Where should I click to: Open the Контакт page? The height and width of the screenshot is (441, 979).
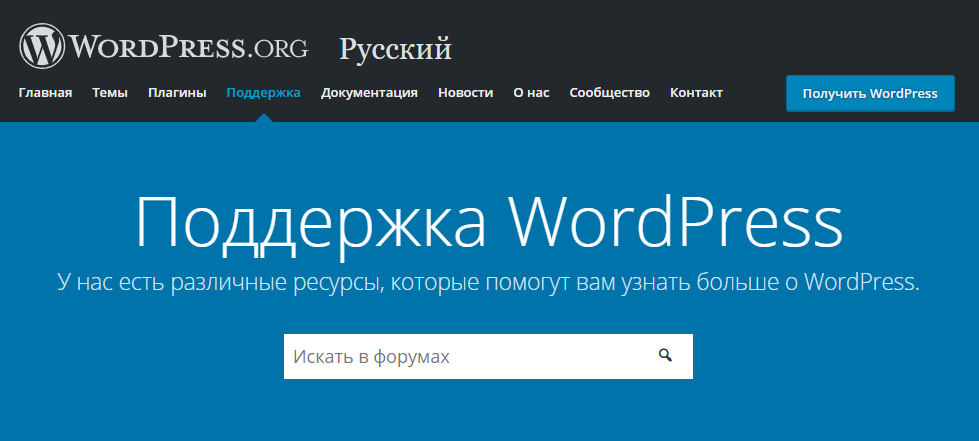[x=696, y=93]
